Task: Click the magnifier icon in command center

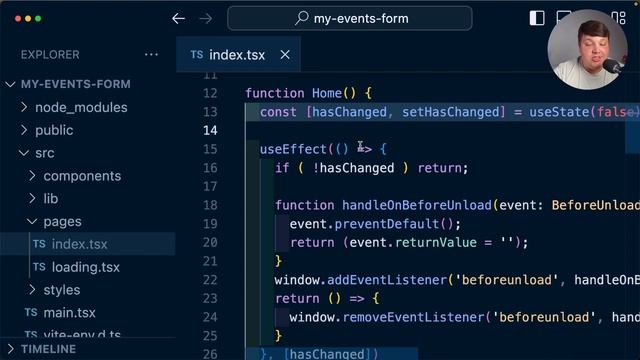Action: (302, 18)
